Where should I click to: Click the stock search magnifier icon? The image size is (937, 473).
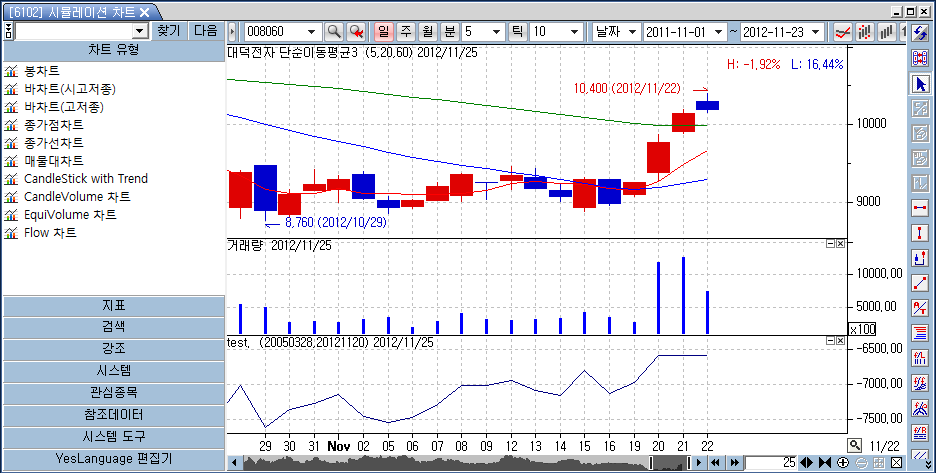[334, 32]
